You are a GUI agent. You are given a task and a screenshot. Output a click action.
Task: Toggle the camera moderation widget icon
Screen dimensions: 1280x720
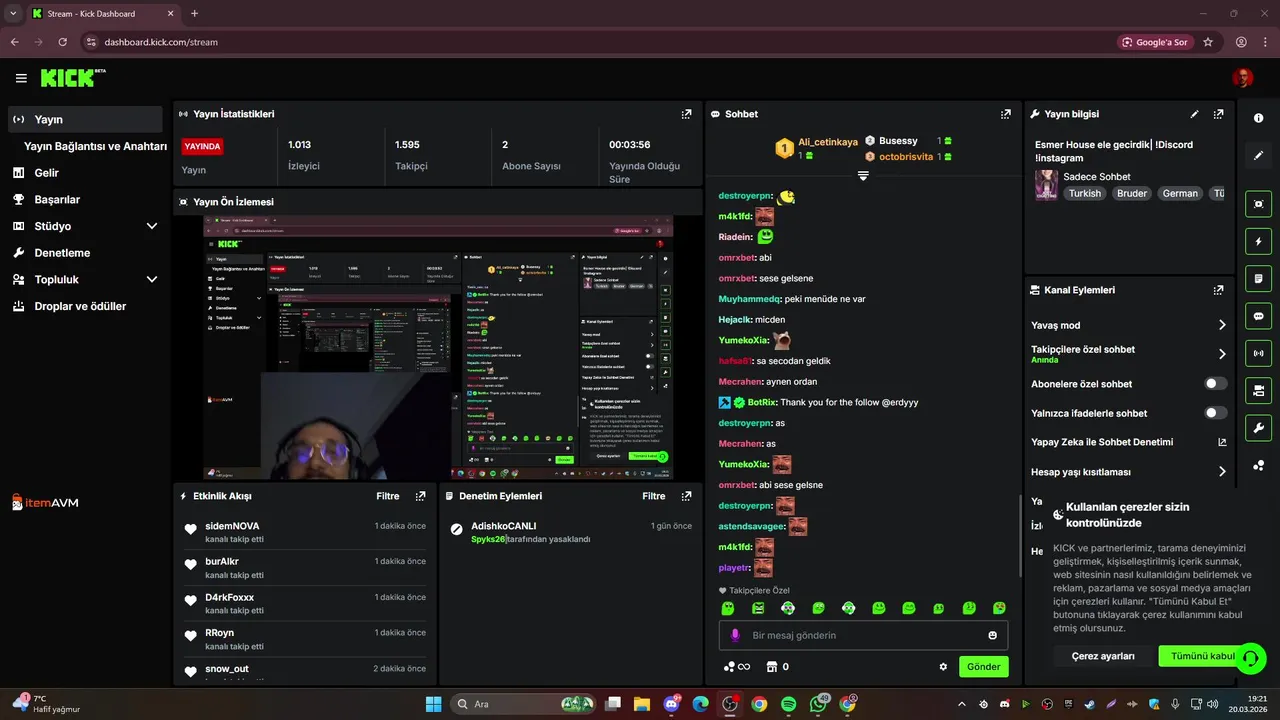(x=1258, y=390)
